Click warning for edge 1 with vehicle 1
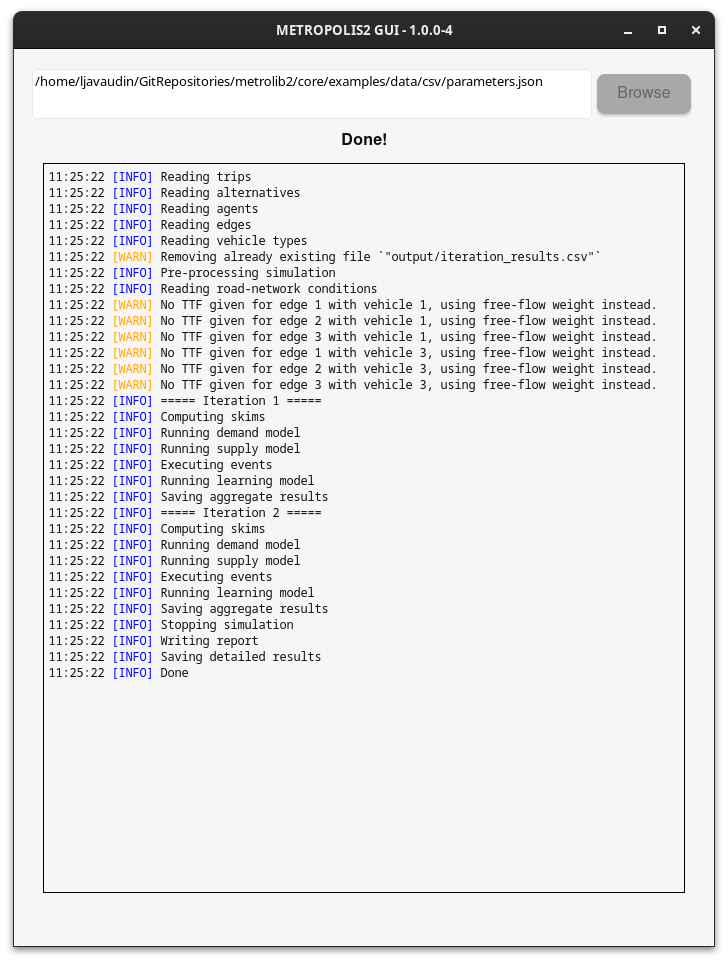 (353, 305)
